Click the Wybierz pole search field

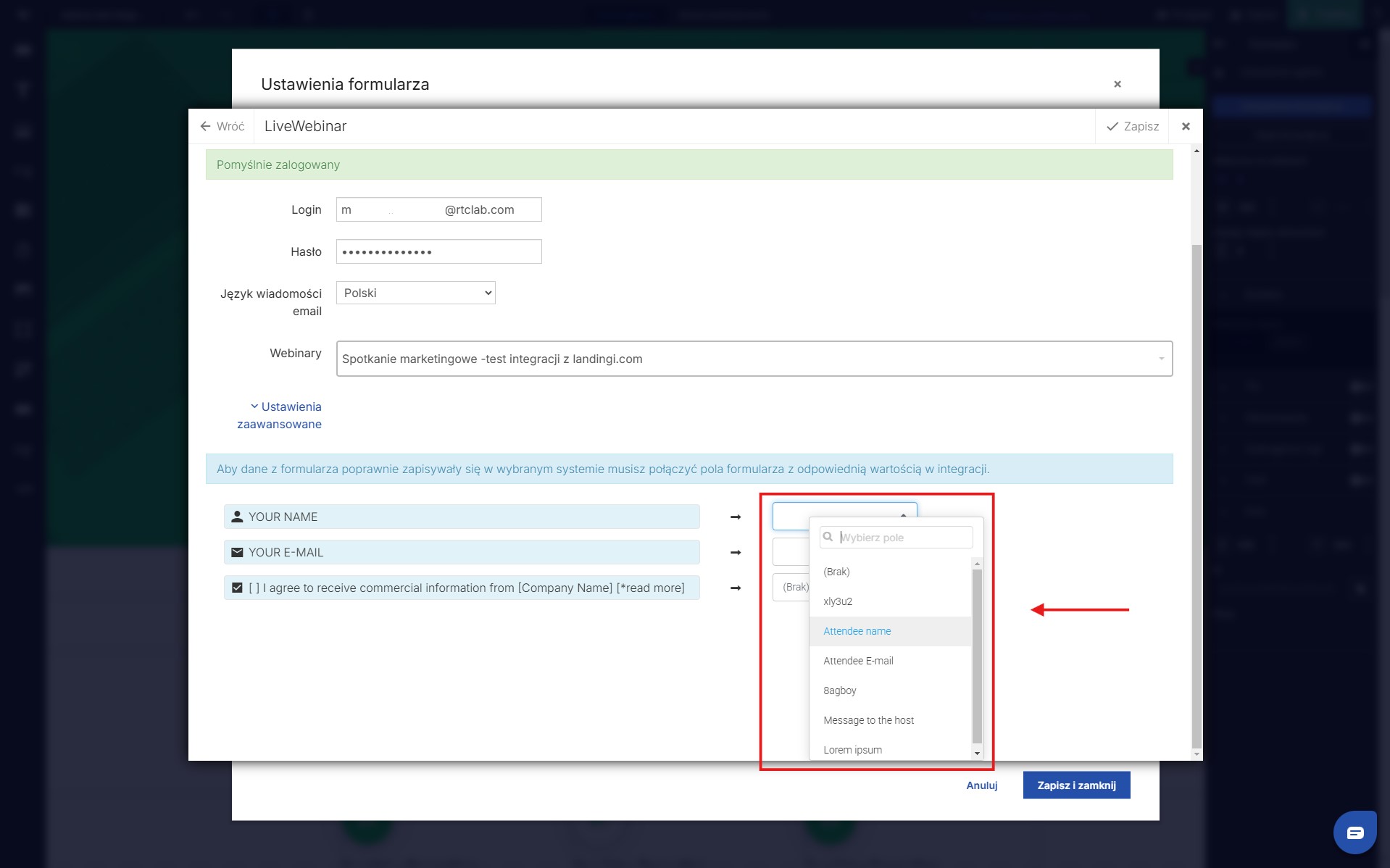904,537
